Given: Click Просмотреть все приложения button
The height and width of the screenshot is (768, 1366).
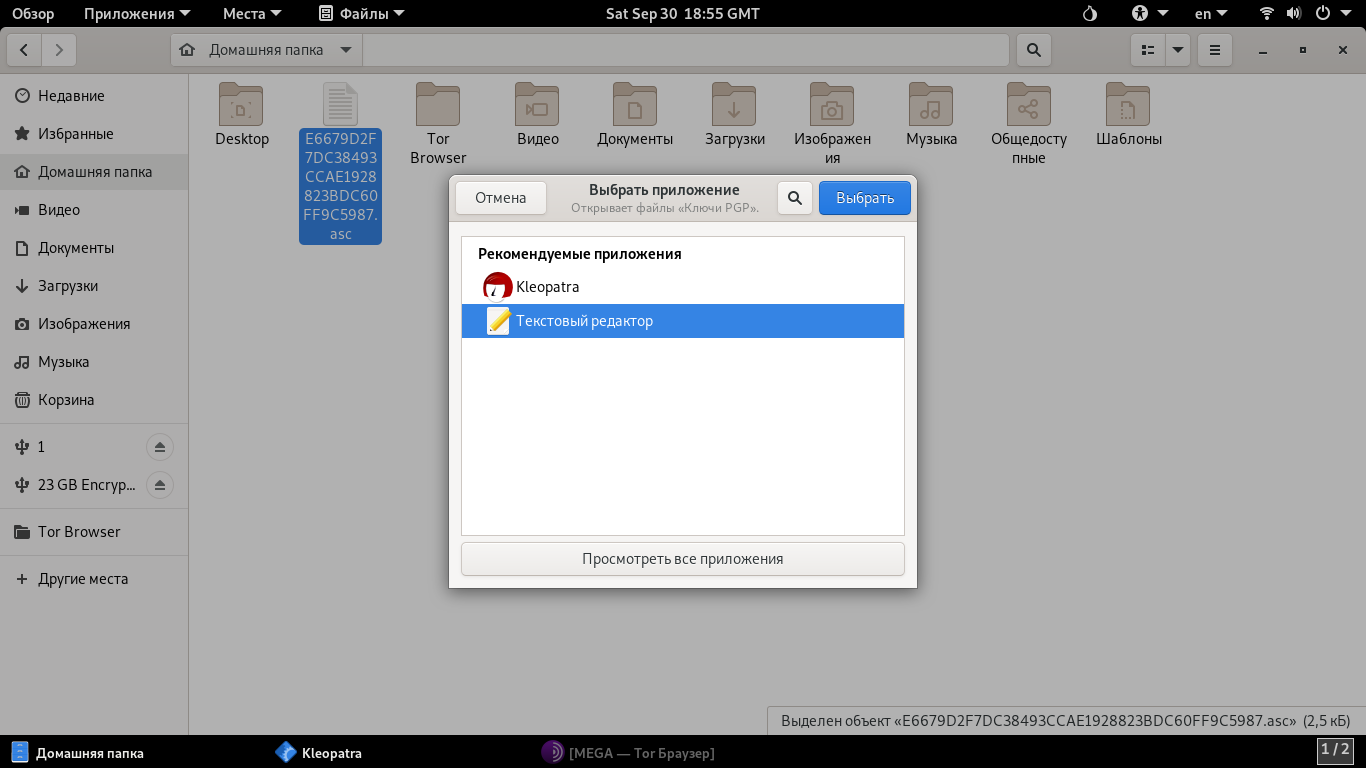Looking at the screenshot, I should point(682,559).
